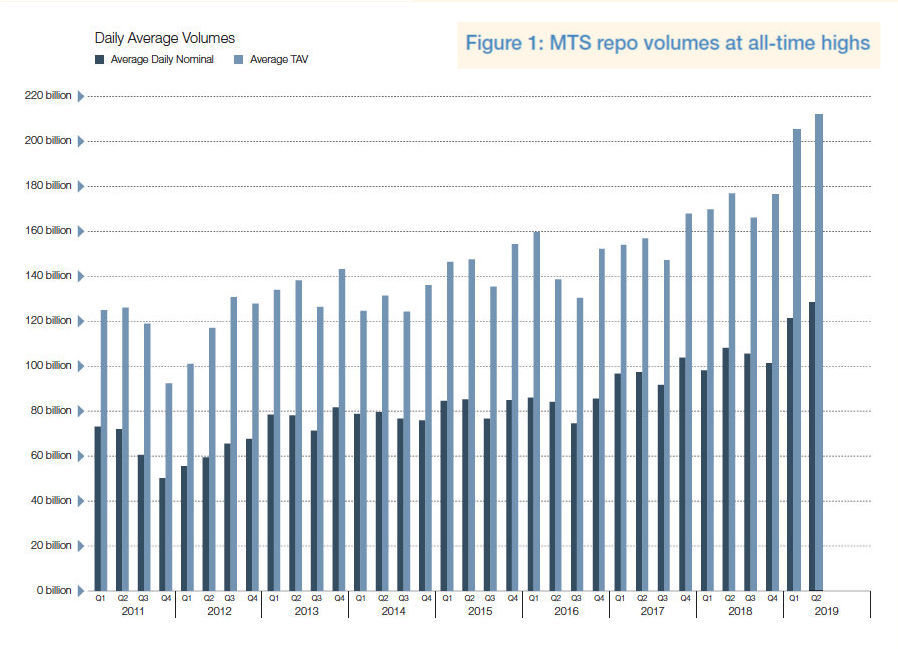Screen dimensions: 898x649
Task: Click the '40 billion' axis label
Action: [x=51, y=500]
